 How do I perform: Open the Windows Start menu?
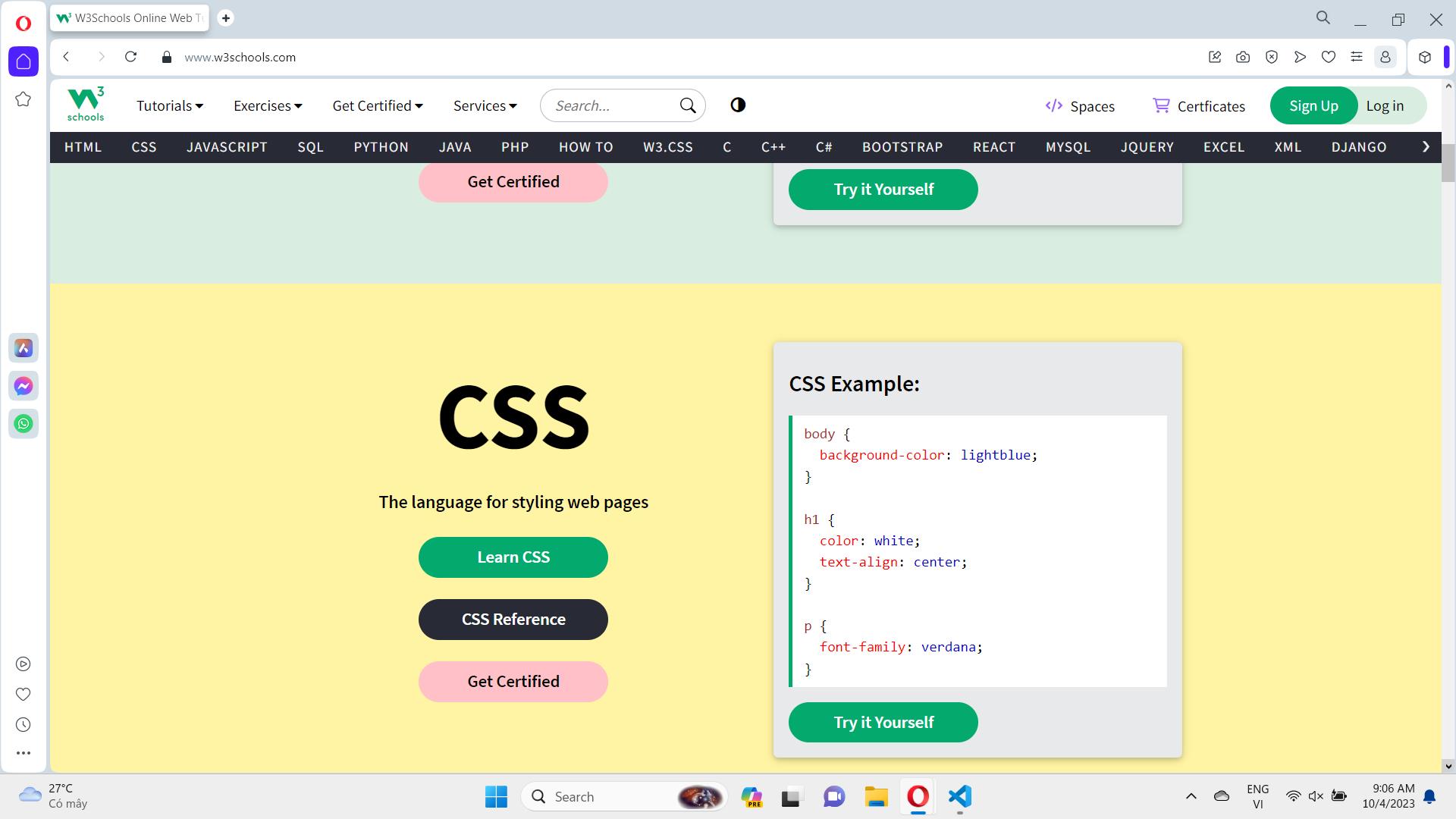pyautogui.click(x=496, y=796)
